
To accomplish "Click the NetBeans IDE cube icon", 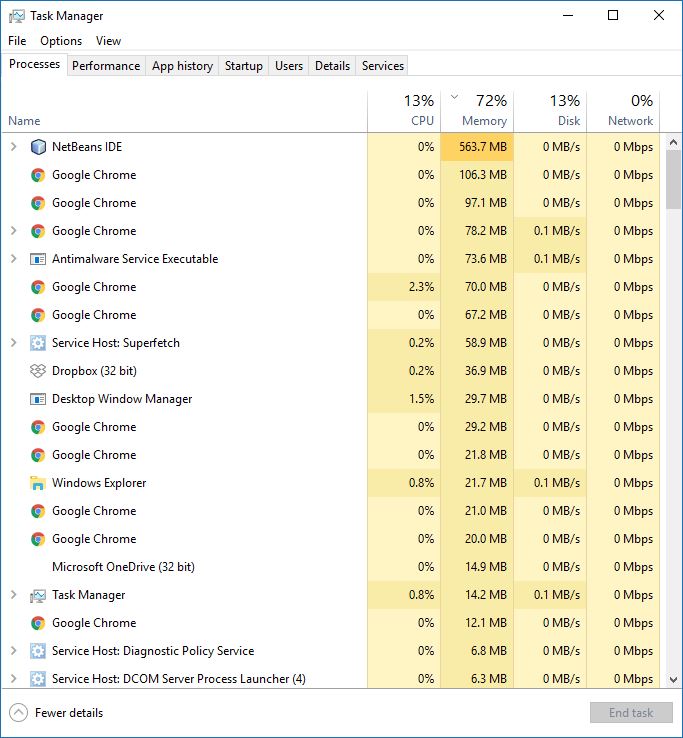I will click(x=38, y=147).
